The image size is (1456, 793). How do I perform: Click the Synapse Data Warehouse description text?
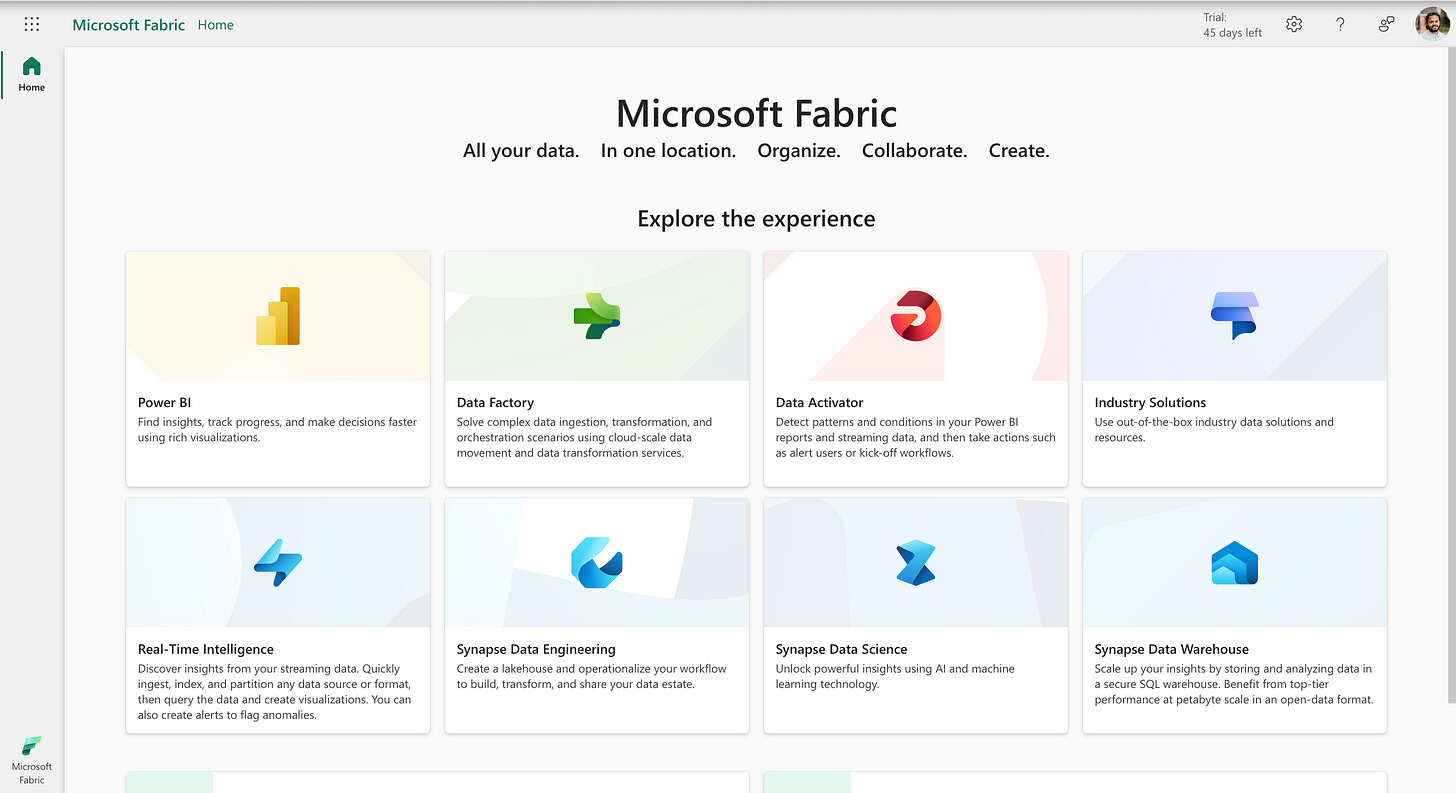1234,684
